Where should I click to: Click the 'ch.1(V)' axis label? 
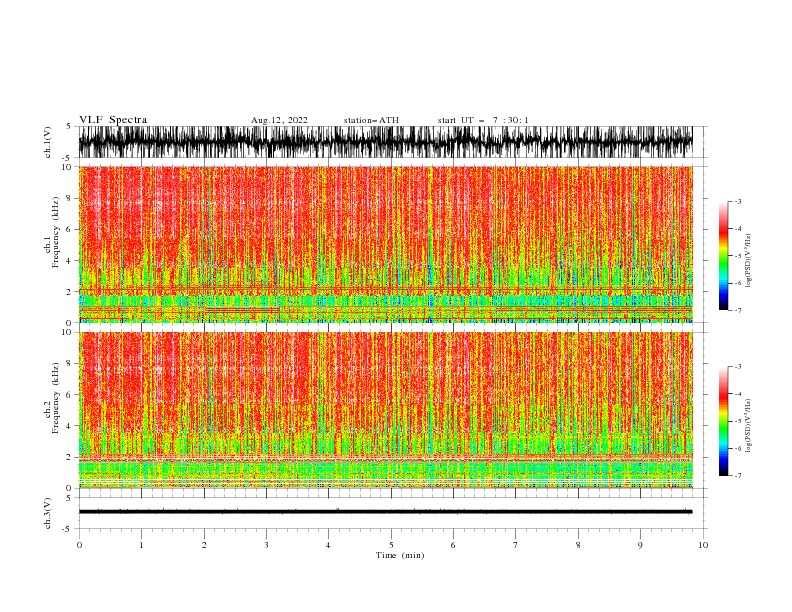48,142
